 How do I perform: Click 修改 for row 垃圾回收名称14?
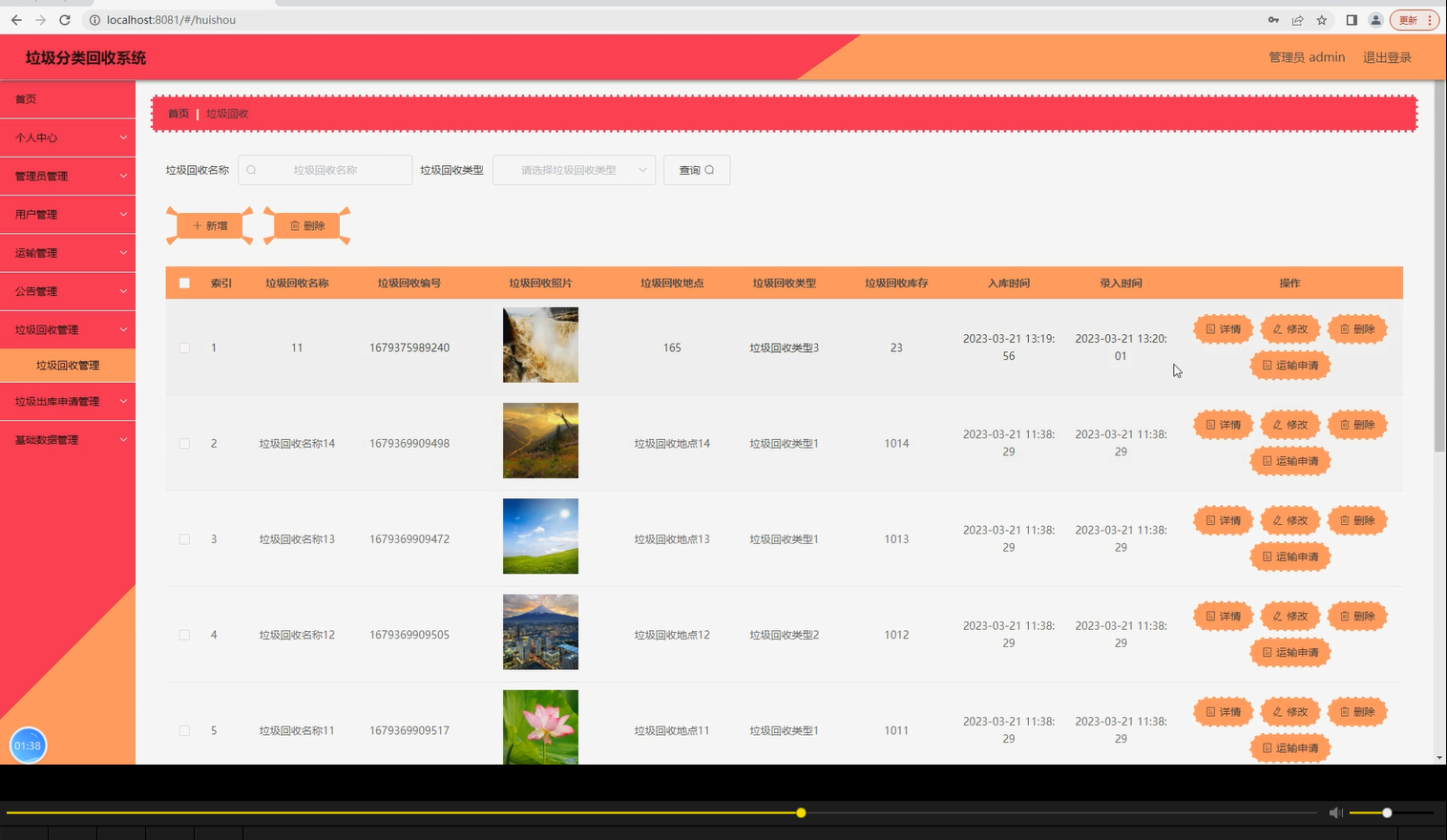1290,425
